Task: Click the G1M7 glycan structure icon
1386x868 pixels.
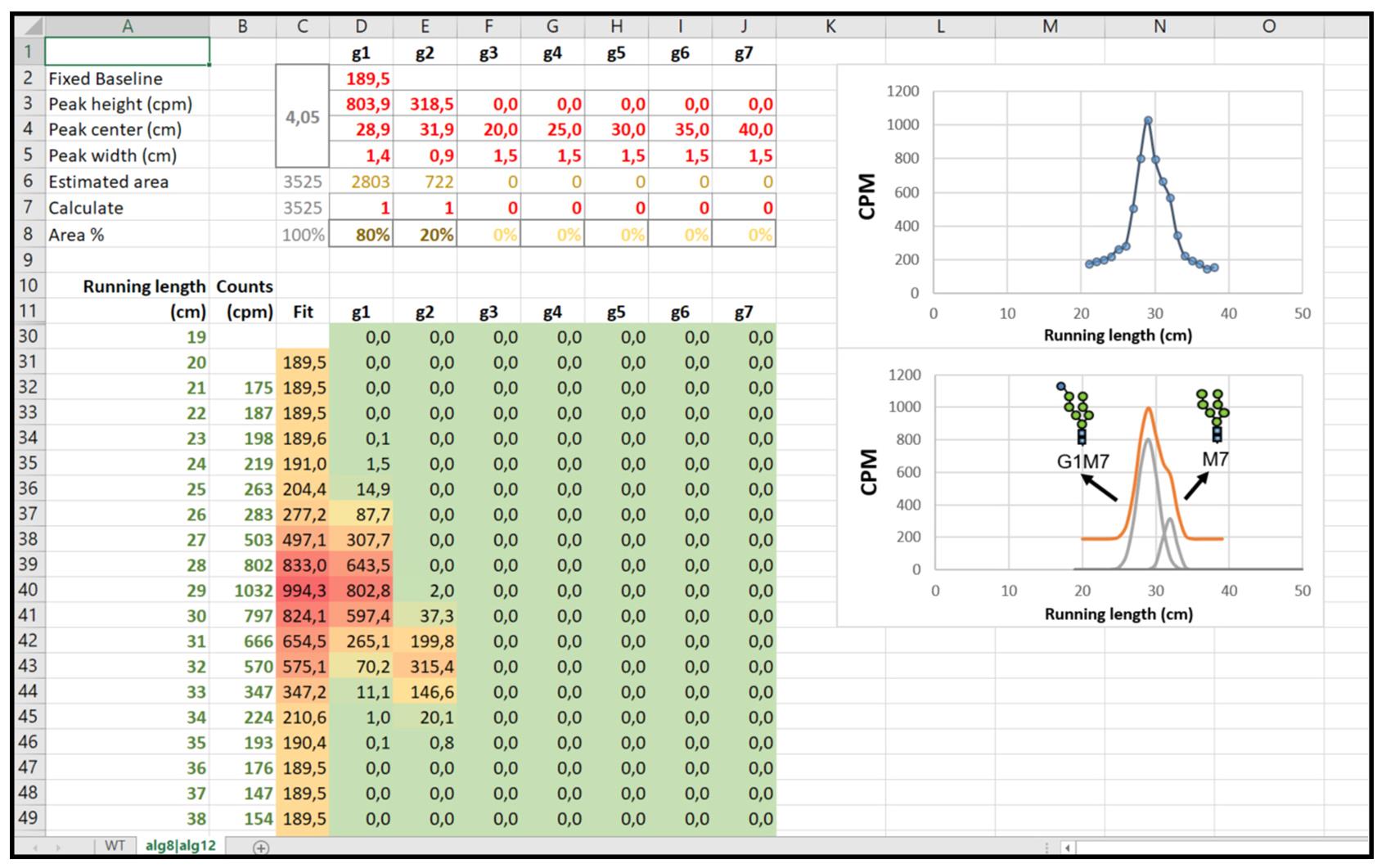Action: (1077, 413)
